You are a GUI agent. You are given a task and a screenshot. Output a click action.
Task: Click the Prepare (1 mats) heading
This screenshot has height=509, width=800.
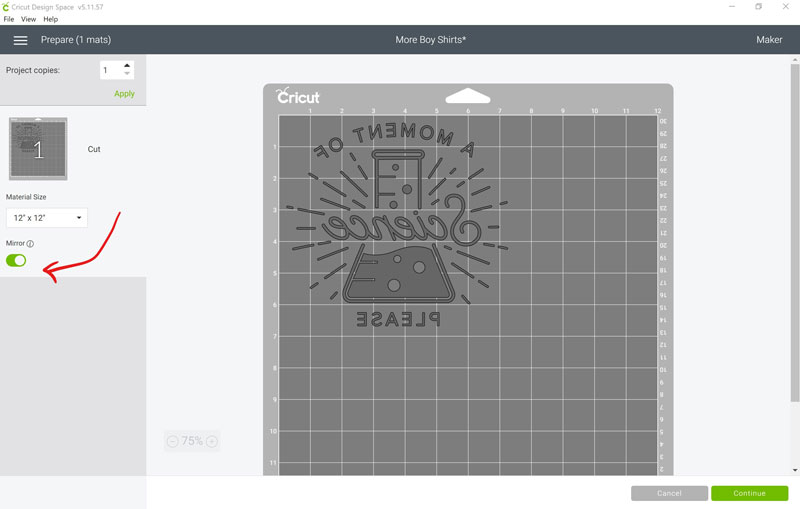pos(76,40)
